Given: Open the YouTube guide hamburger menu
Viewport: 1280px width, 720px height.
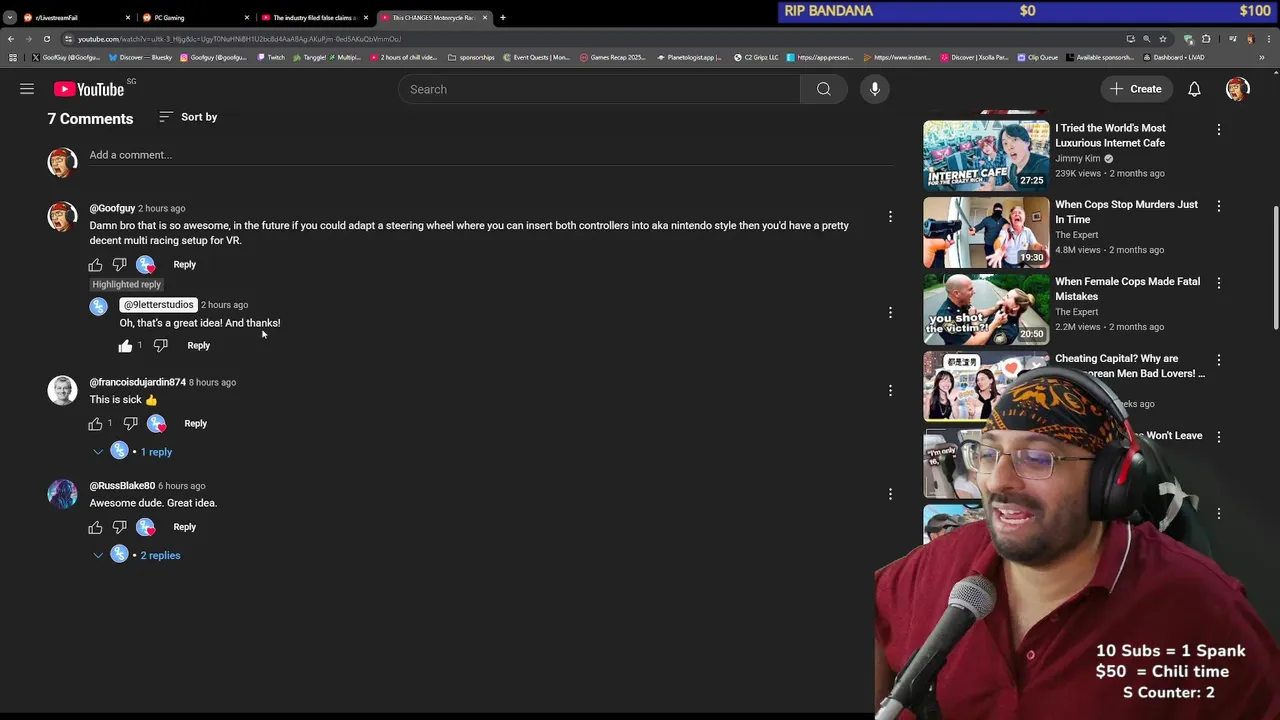Looking at the screenshot, I should [27, 89].
